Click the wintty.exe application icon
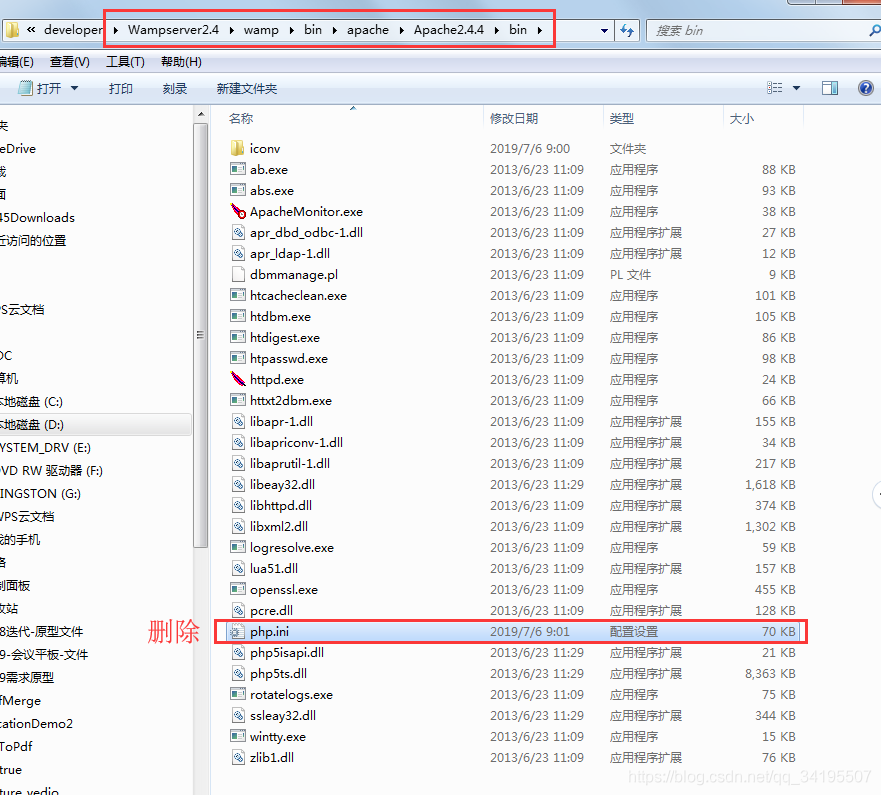The width and height of the screenshot is (881, 795). 238,736
